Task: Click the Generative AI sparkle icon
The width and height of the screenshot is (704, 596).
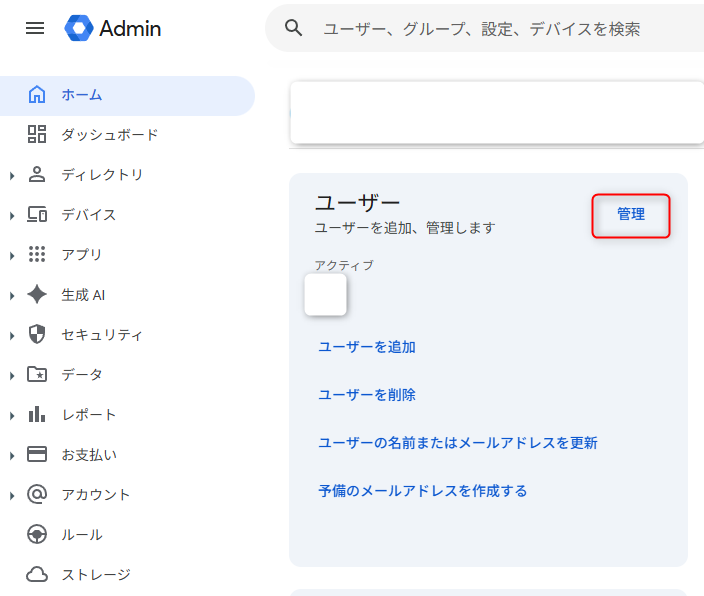Action: 37,295
